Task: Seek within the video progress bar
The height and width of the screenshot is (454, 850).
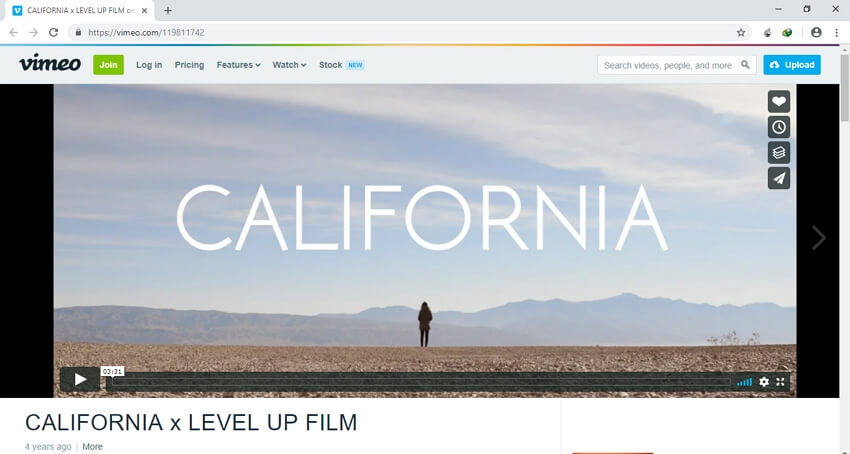Action: pos(418,382)
